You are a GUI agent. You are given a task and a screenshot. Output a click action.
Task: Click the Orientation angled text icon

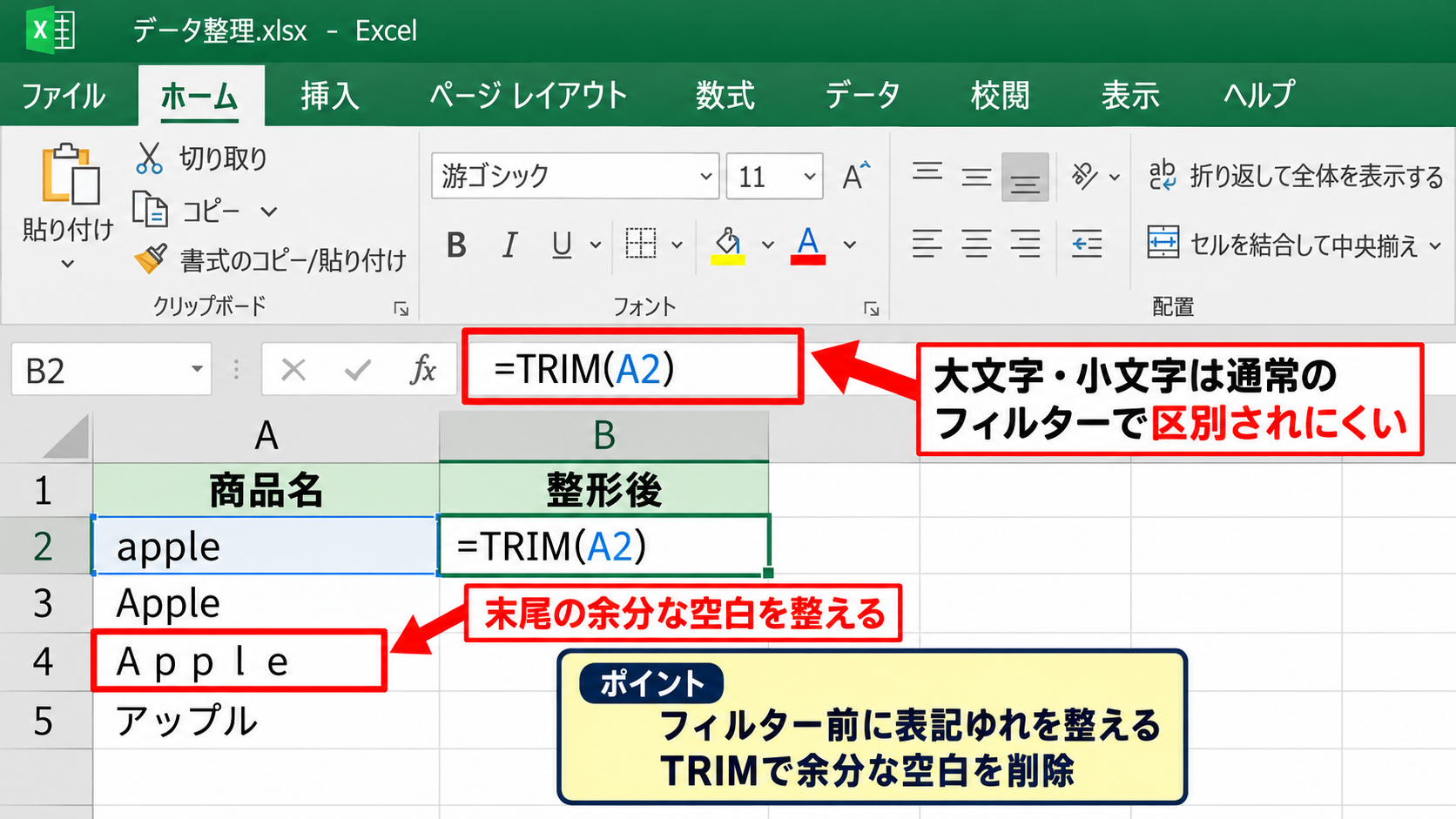pyautogui.click(x=1084, y=176)
